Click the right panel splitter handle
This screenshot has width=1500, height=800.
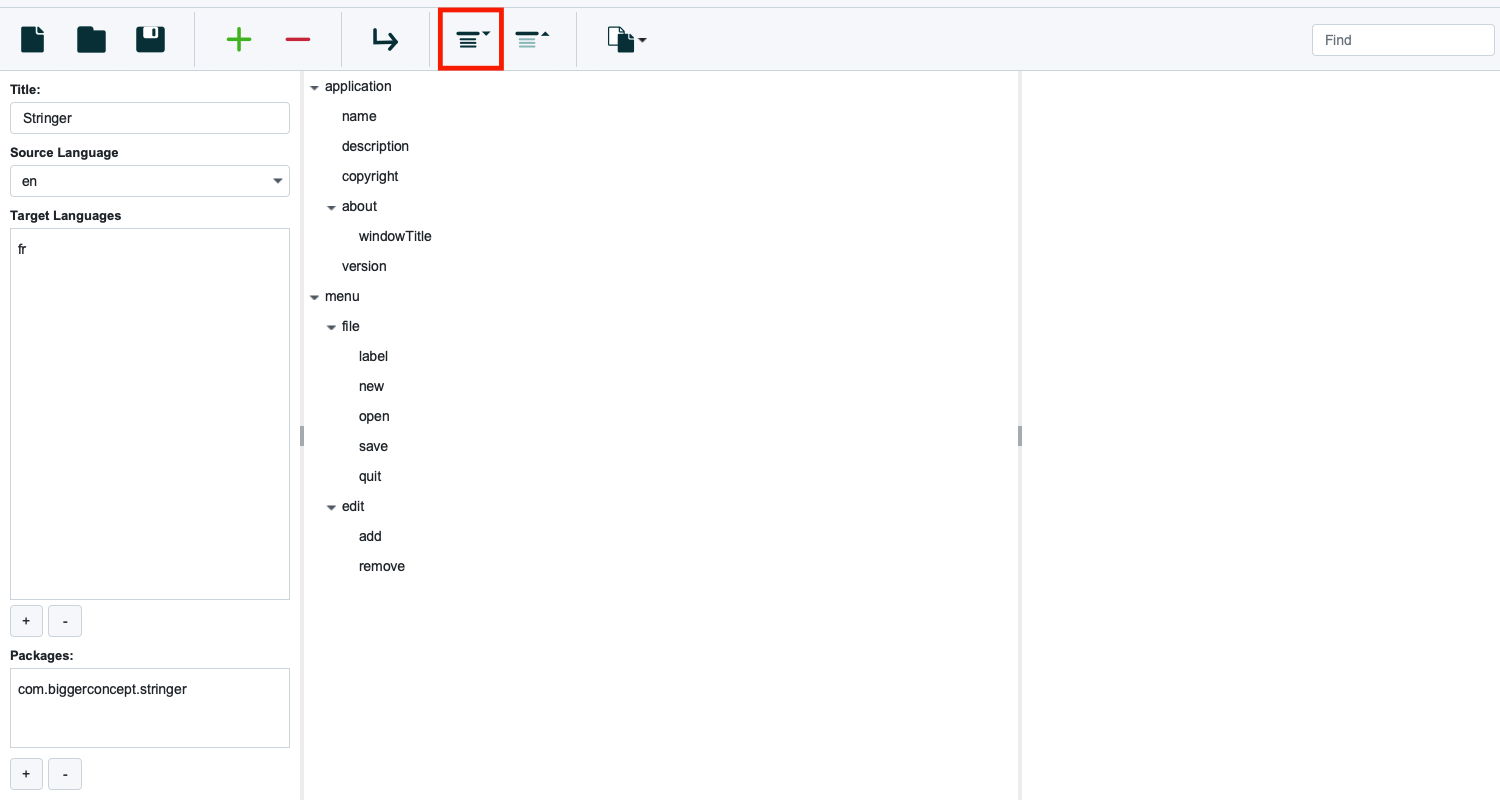1020,435
